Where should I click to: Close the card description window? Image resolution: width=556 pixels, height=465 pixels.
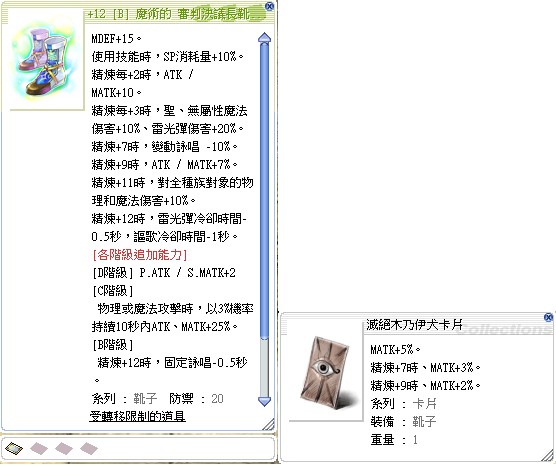548,317
